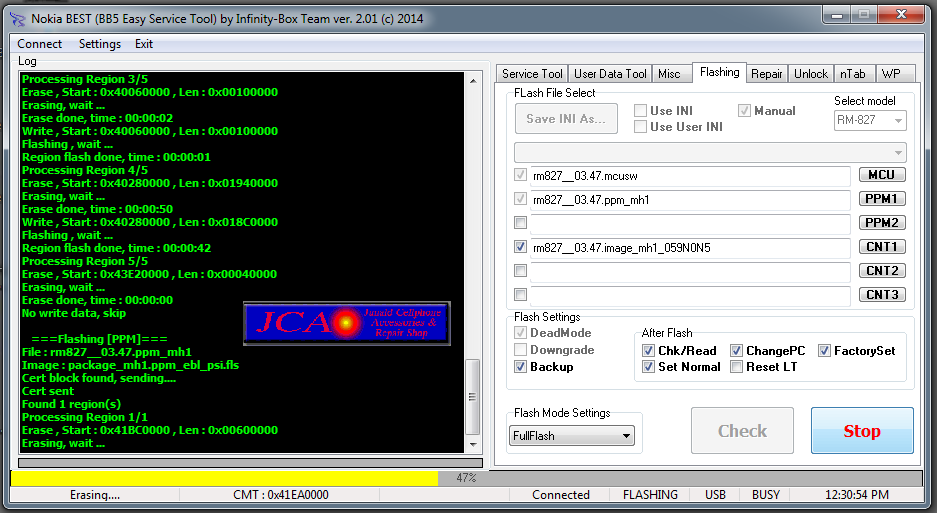This screenshot has width=937, height=513.
Task: Click the MCU file browse button
Action: point(881,175)
